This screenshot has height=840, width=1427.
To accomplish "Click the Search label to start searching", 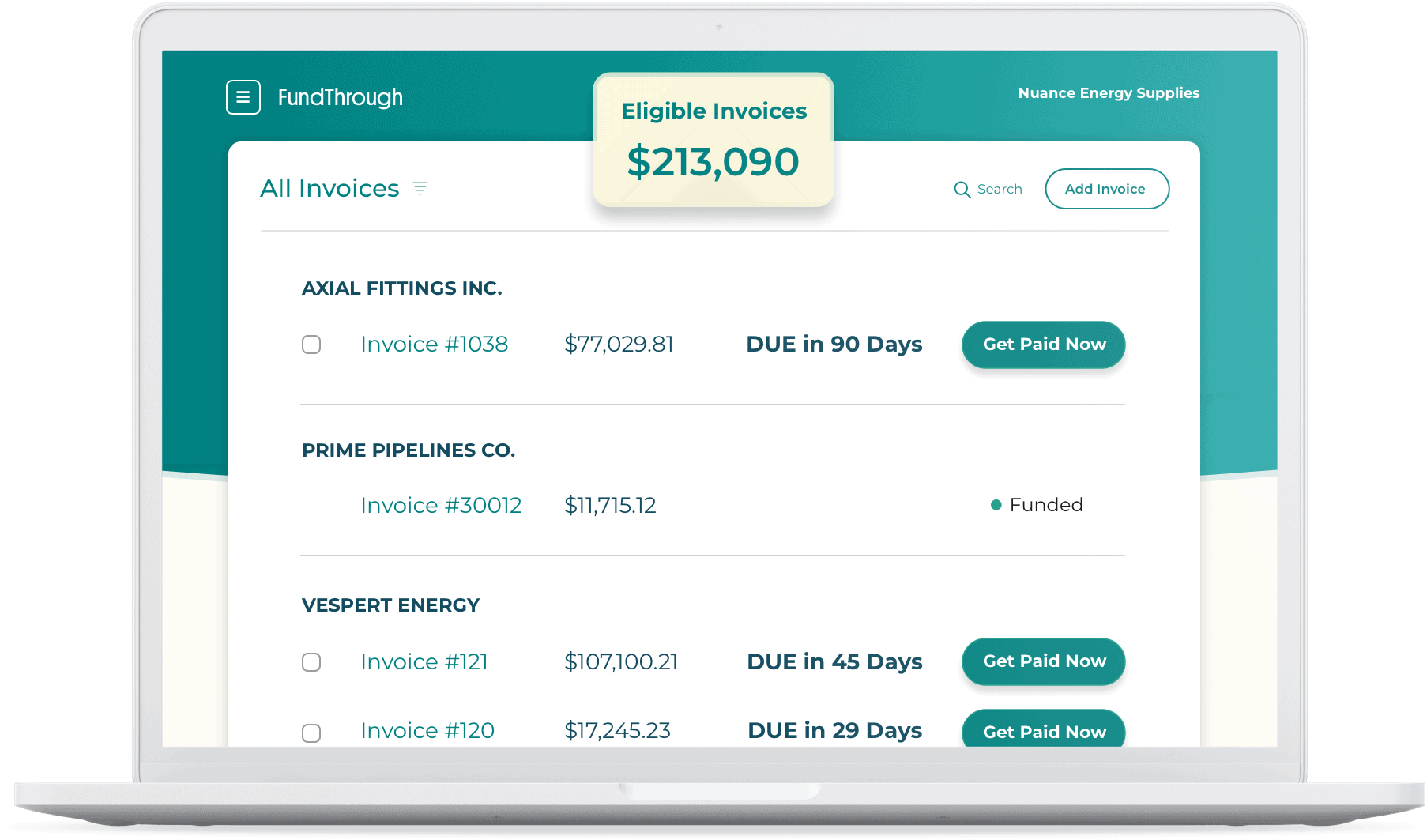I will (1000, 190).
